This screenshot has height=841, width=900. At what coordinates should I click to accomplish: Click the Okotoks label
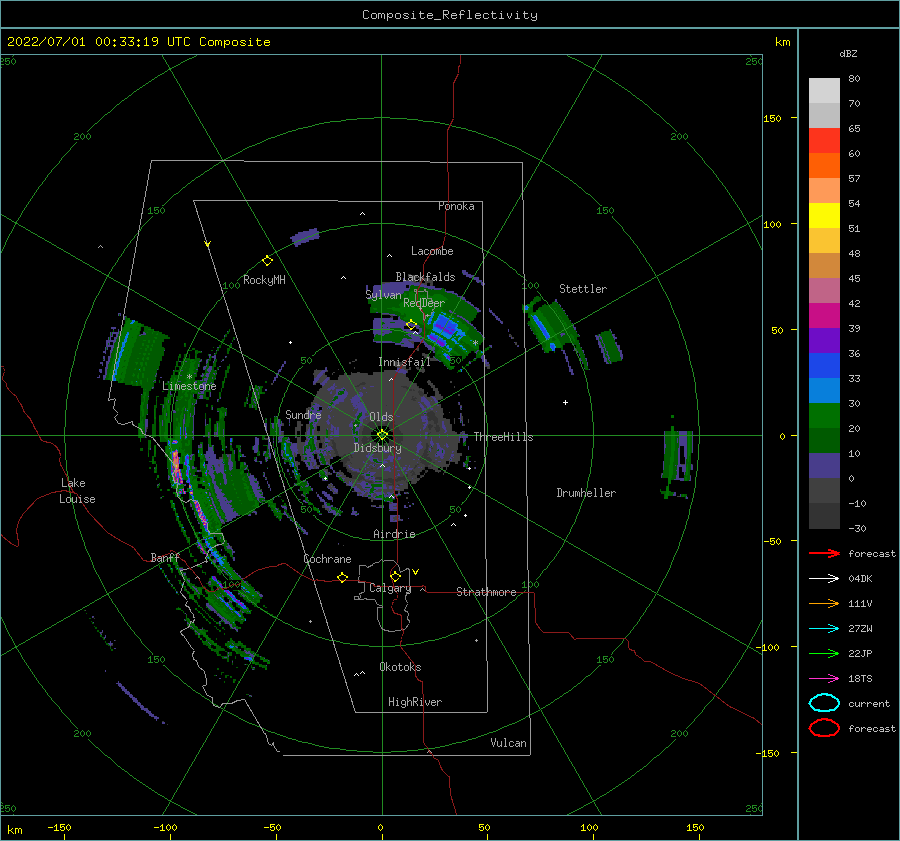coord(400,667)
